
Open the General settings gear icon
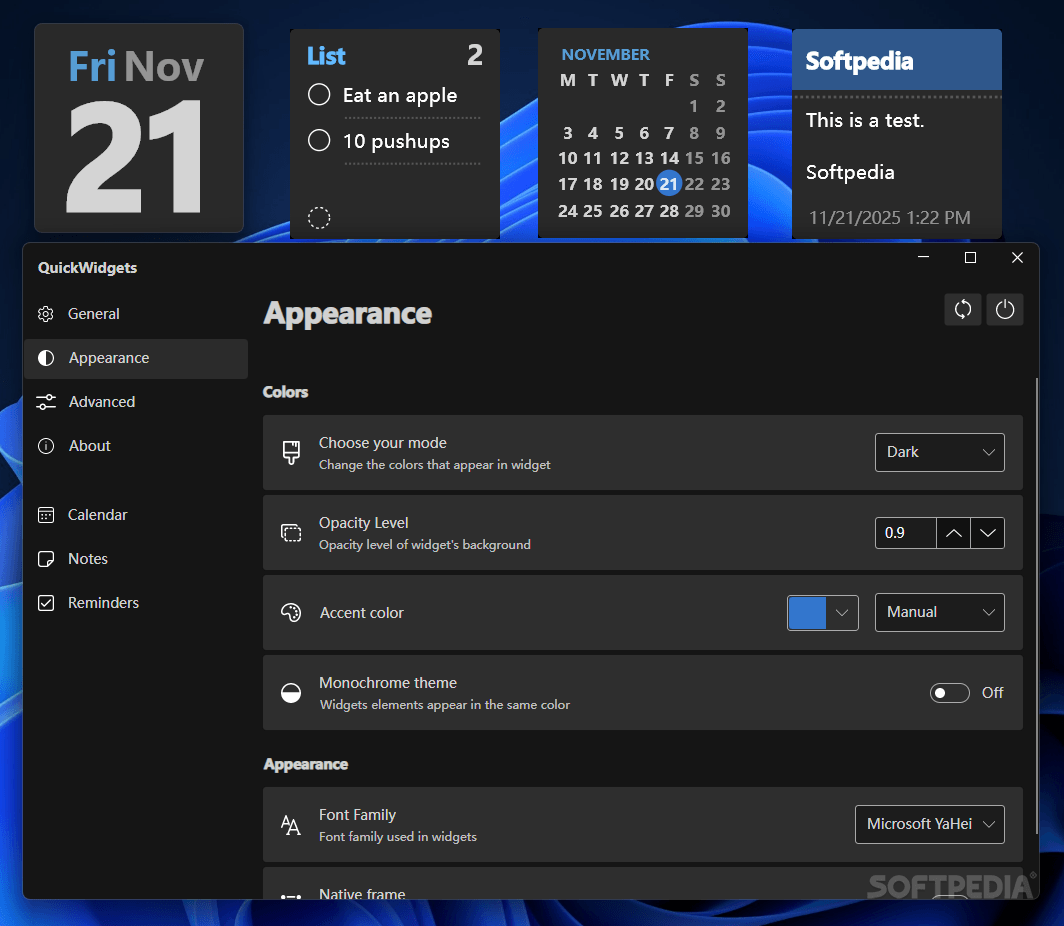pyautogui.click(x=46, y=313)
